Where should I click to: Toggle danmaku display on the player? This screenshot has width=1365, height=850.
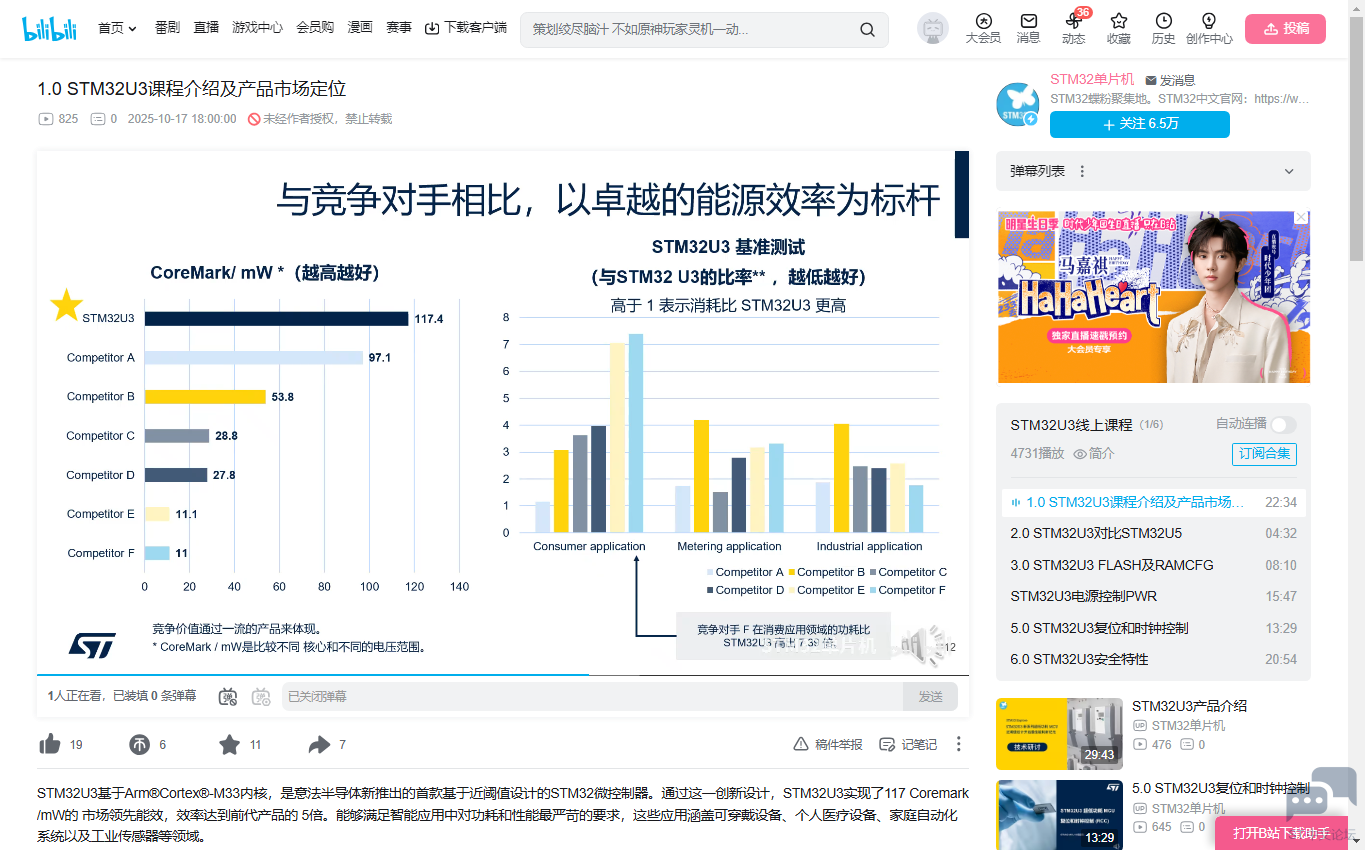tap(228, 696)
